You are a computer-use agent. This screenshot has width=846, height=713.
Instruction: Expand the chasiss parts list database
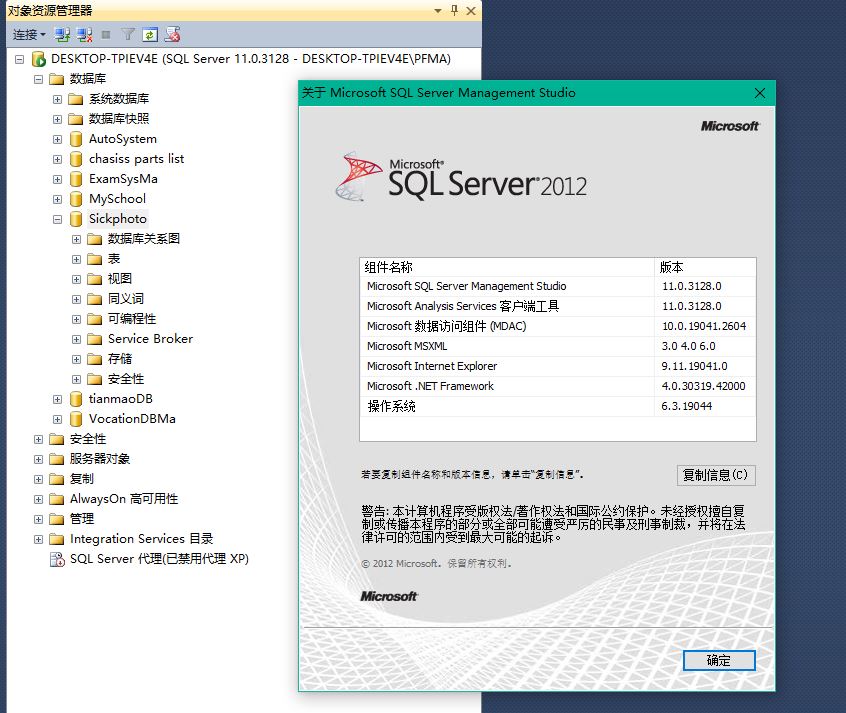(57, 159)
